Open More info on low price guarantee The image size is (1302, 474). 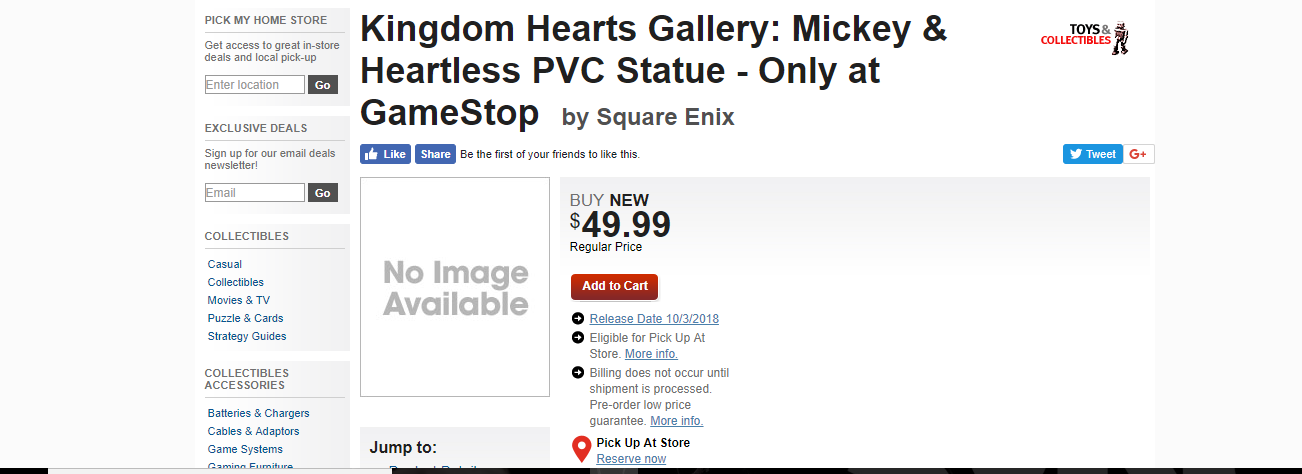click(x=676, y=421)
